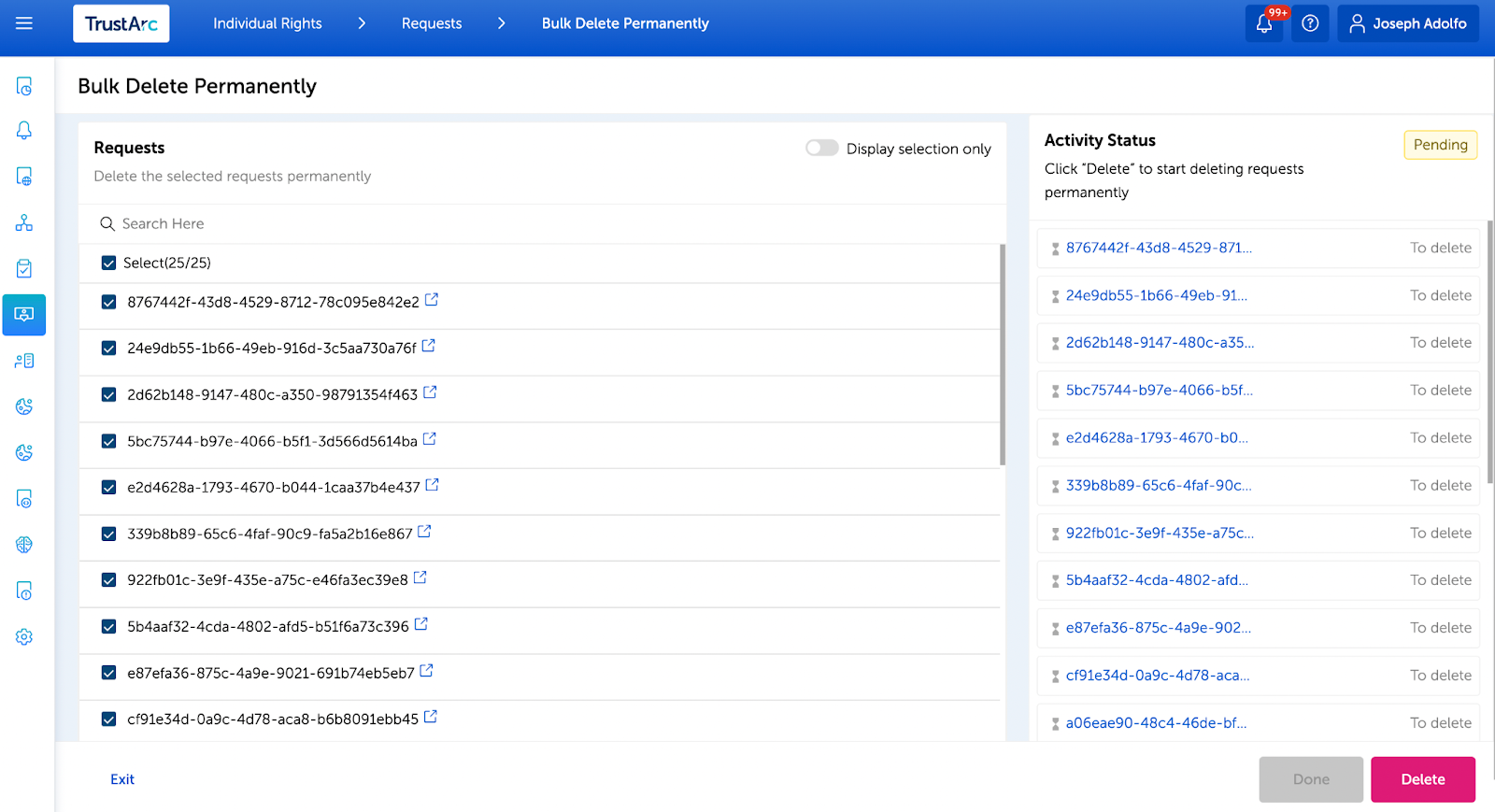Click the Search Here input field
Screen dimensions: 1495x812
(x=542, y=223)
